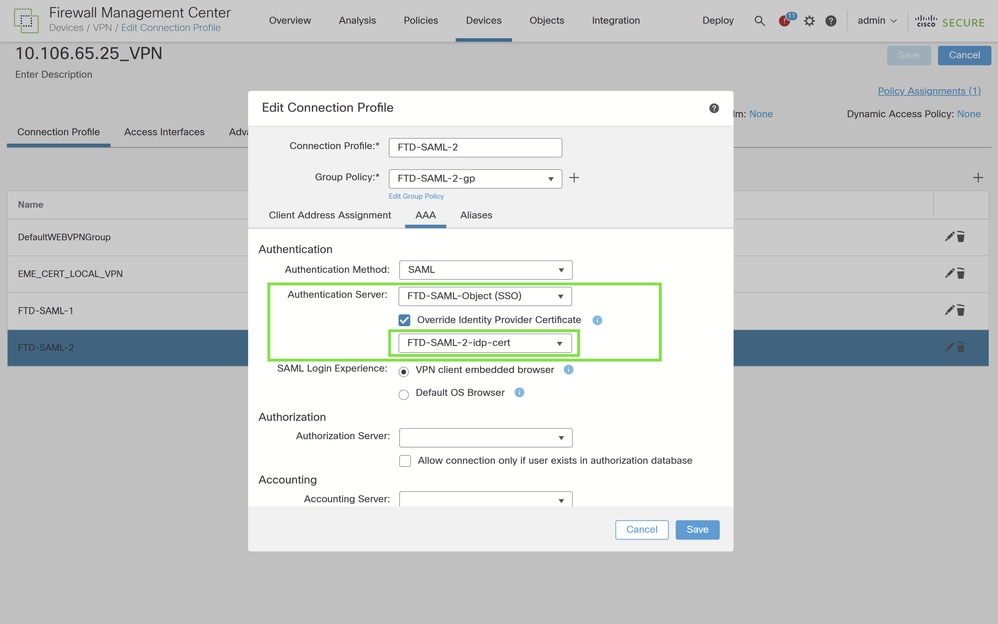998x624 pixels.
Task: Open the FTD-SAML-2-idp-cert certificate dropdown
Action: 484,343
